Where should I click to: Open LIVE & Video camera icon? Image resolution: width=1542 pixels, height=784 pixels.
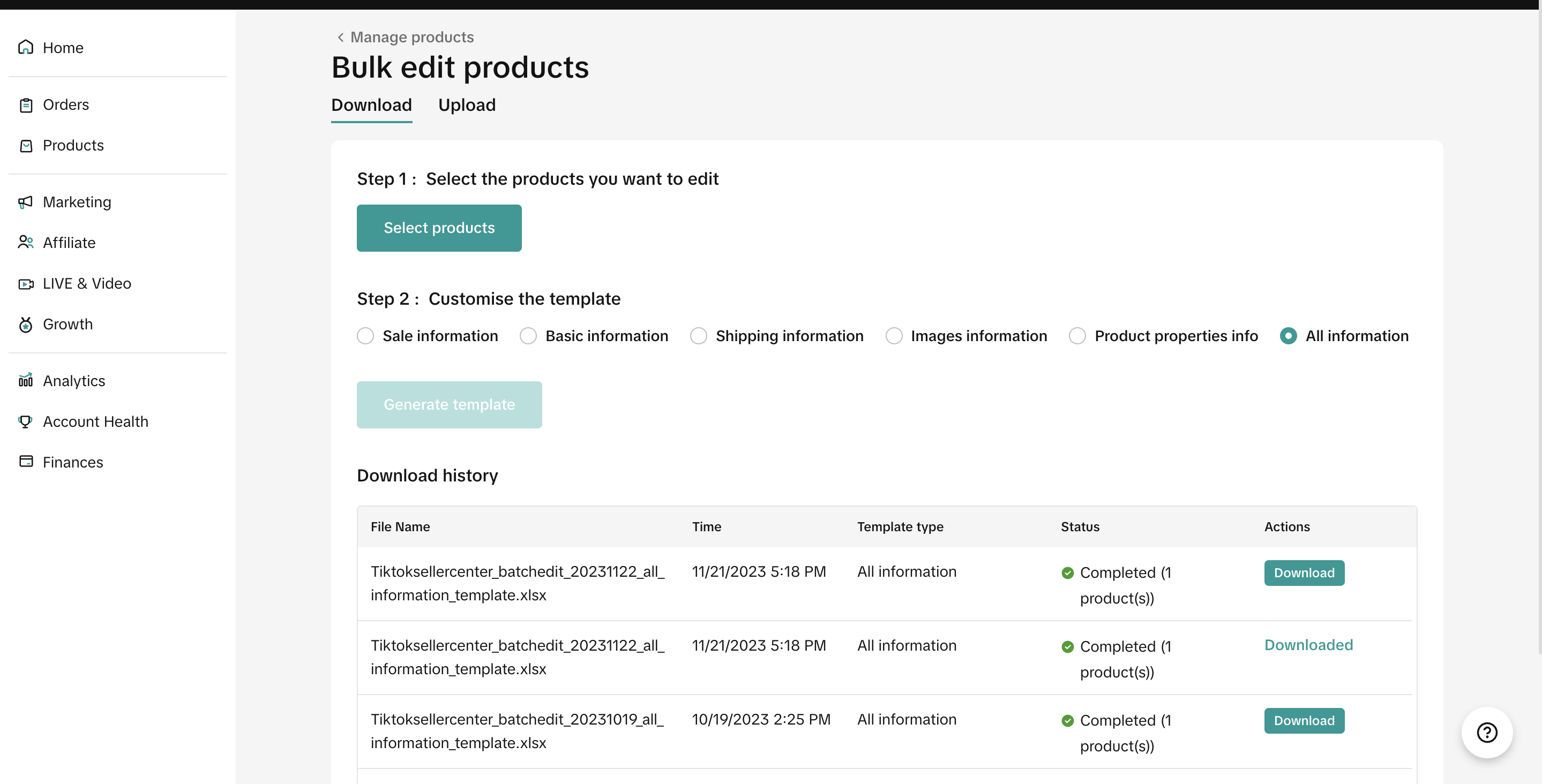pyautogui.click(x=25, y=284)
